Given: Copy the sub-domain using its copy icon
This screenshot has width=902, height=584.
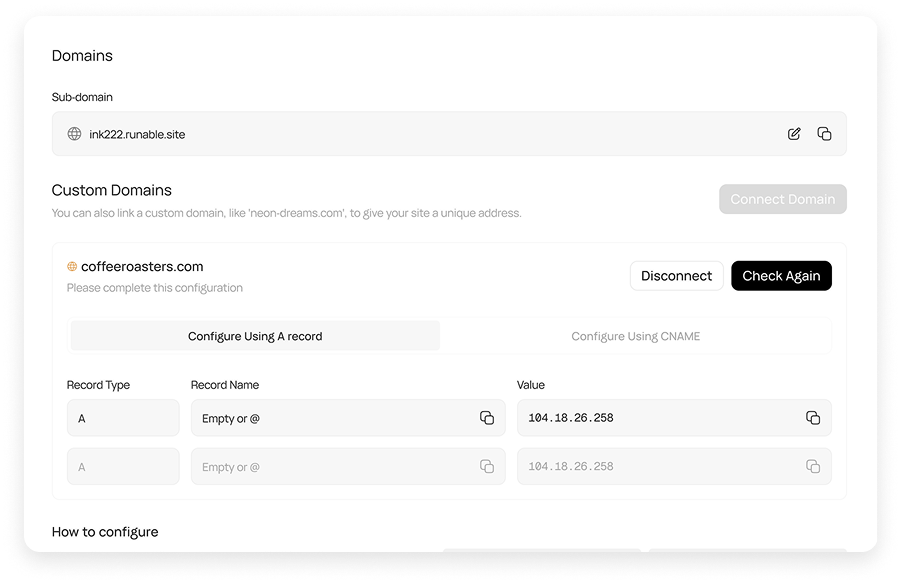Looking at the screenshot, I should tap(824, 133).
